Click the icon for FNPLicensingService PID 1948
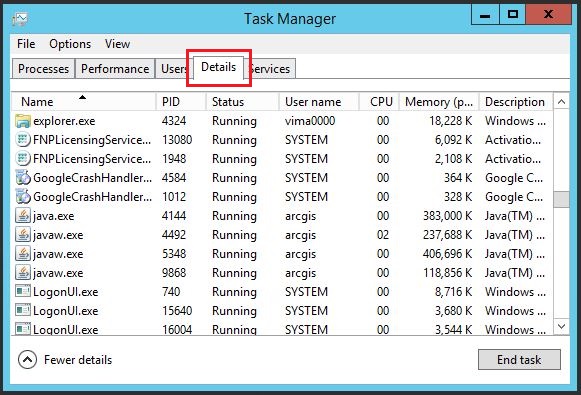This screenshot has width=581, height=395. (23, 159)
